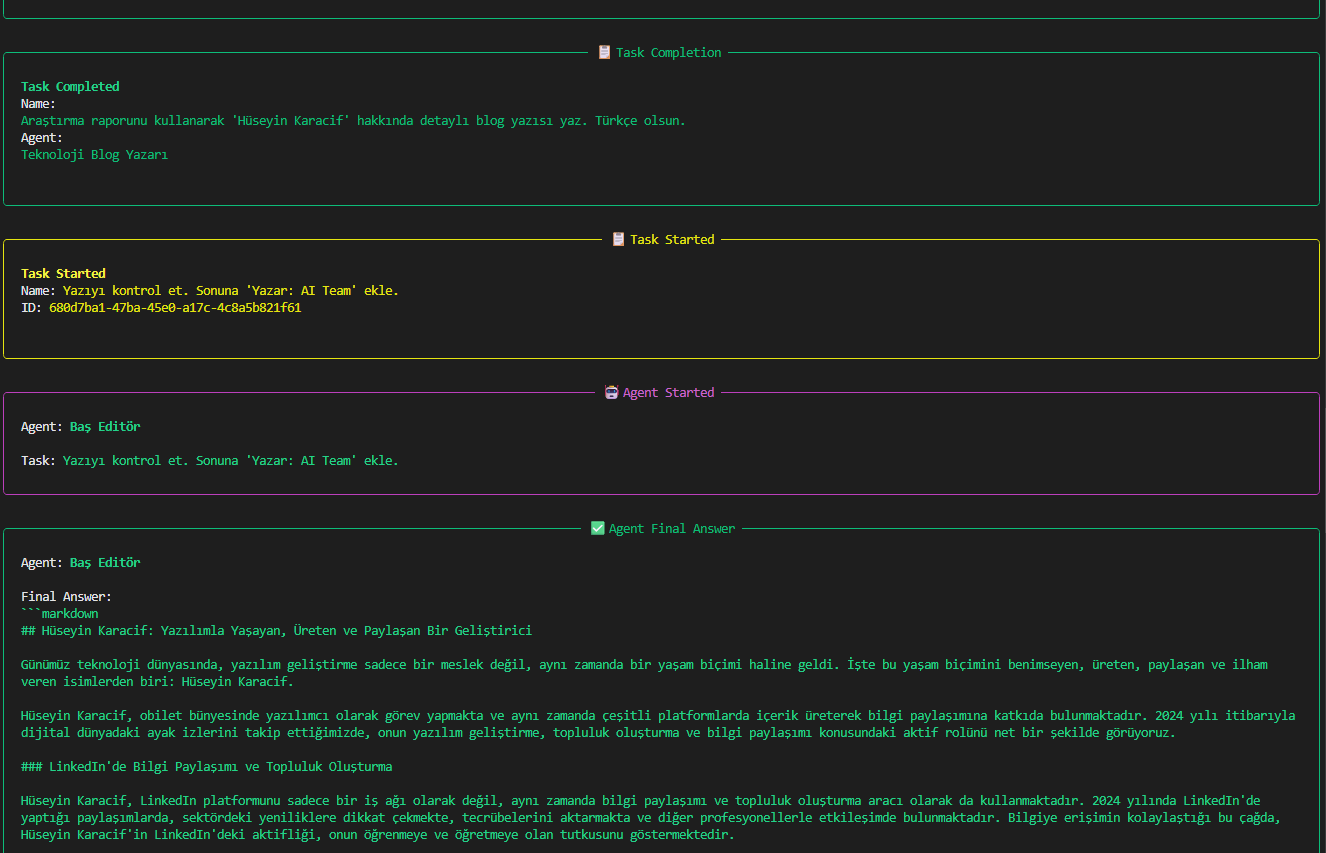The height and width of the screenshot is (853, 1326).
Task: Select the 'Agent Final Answer' panel title
Action: pyautogui.click(x=672, y=528)
